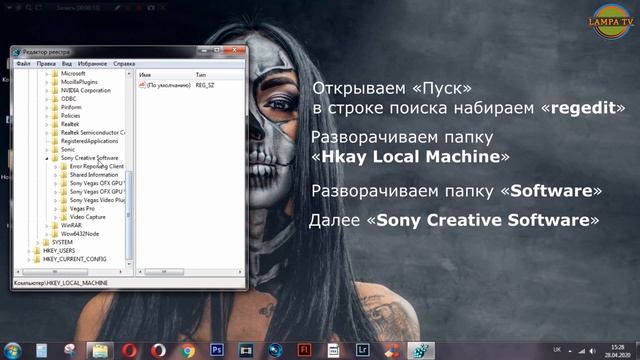Click the tree pane horizontal scrollbar thumb
This screenshot has height=360, width=640.
pos(55,271)
